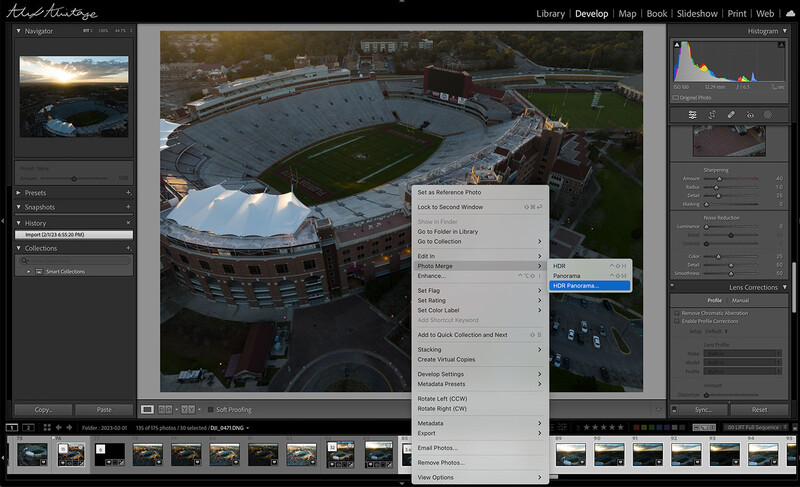Toggle the auto sync switch beside Sync
The image size is (800, 487).
674,409
